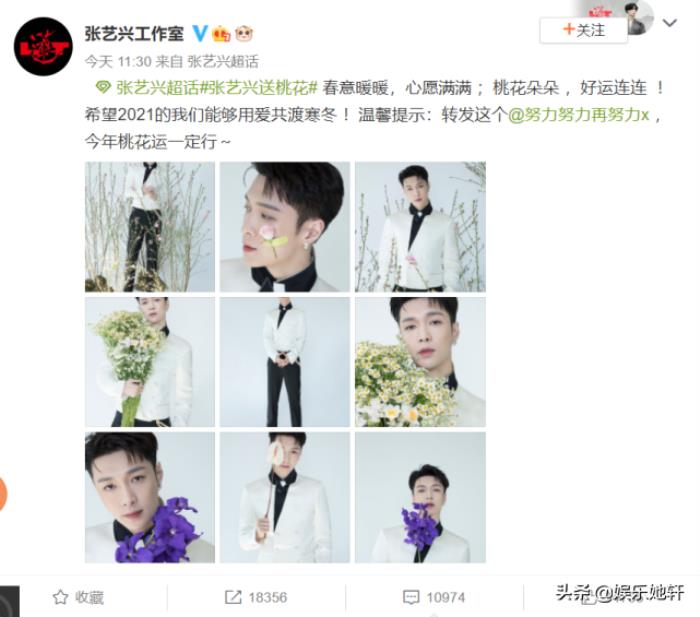Viewport: 700px width, 617px height.
Task: Click the blue V verification badge
Action: point(200,33)
